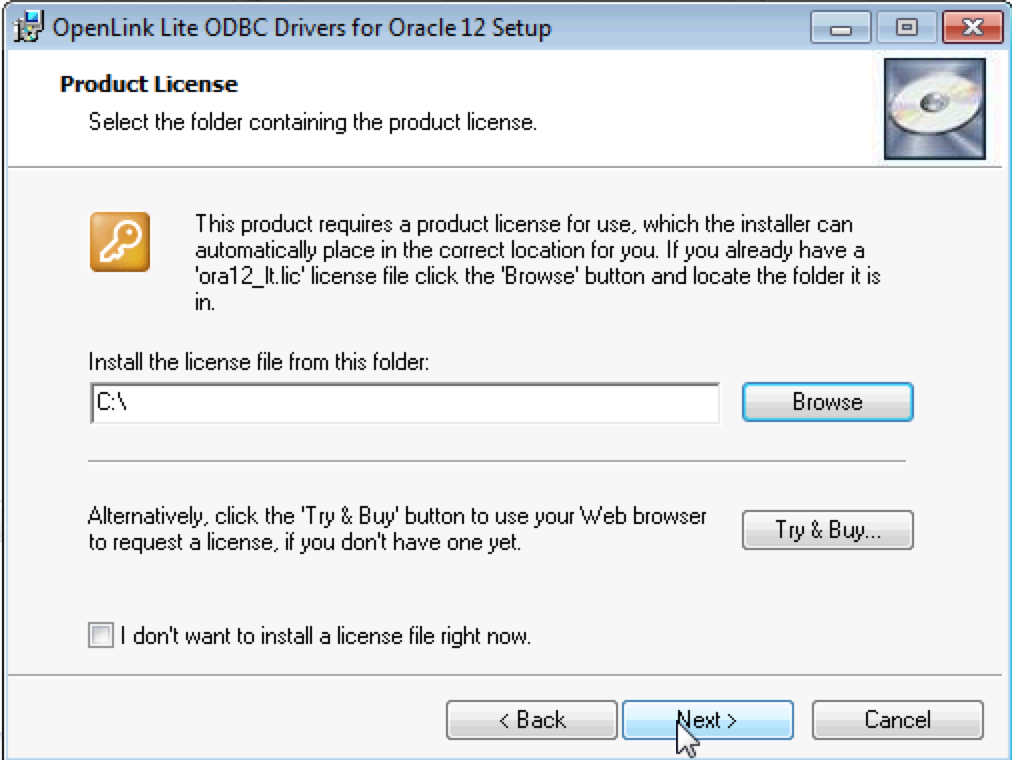Screen dimensions: 1012x760
Task: Click the 'OpenLink Lite ODBC Drivers' title bar text
Action: coord(301,28)
